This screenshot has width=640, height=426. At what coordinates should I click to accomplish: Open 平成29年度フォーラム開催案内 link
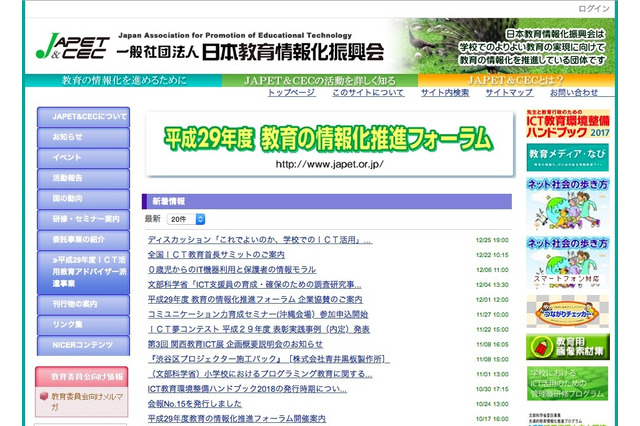pos(237,419)
